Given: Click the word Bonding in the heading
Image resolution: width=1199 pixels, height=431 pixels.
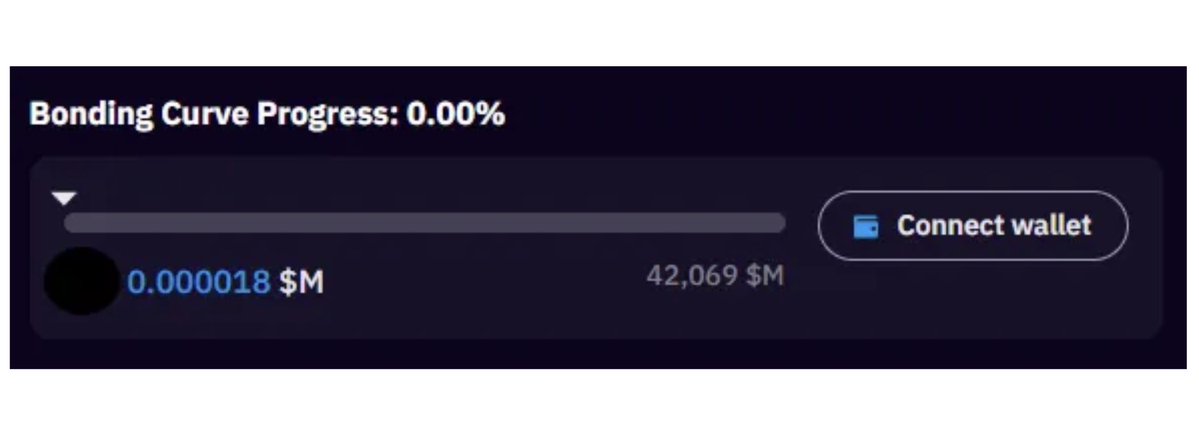Looking at the screenshot, I should tap(91, 115).
